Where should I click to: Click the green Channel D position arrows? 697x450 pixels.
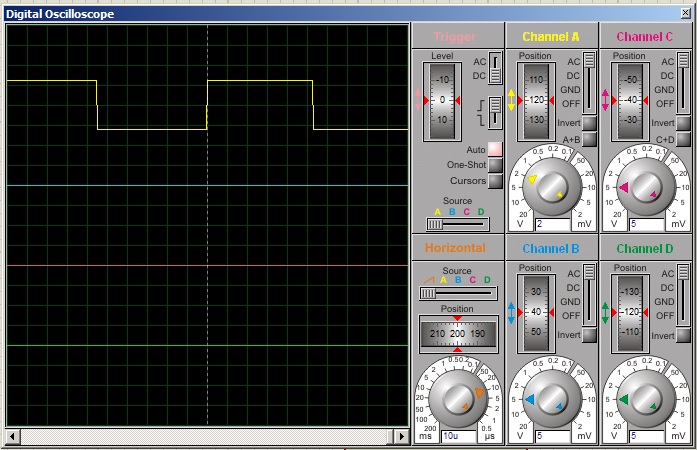coord(605,313)
